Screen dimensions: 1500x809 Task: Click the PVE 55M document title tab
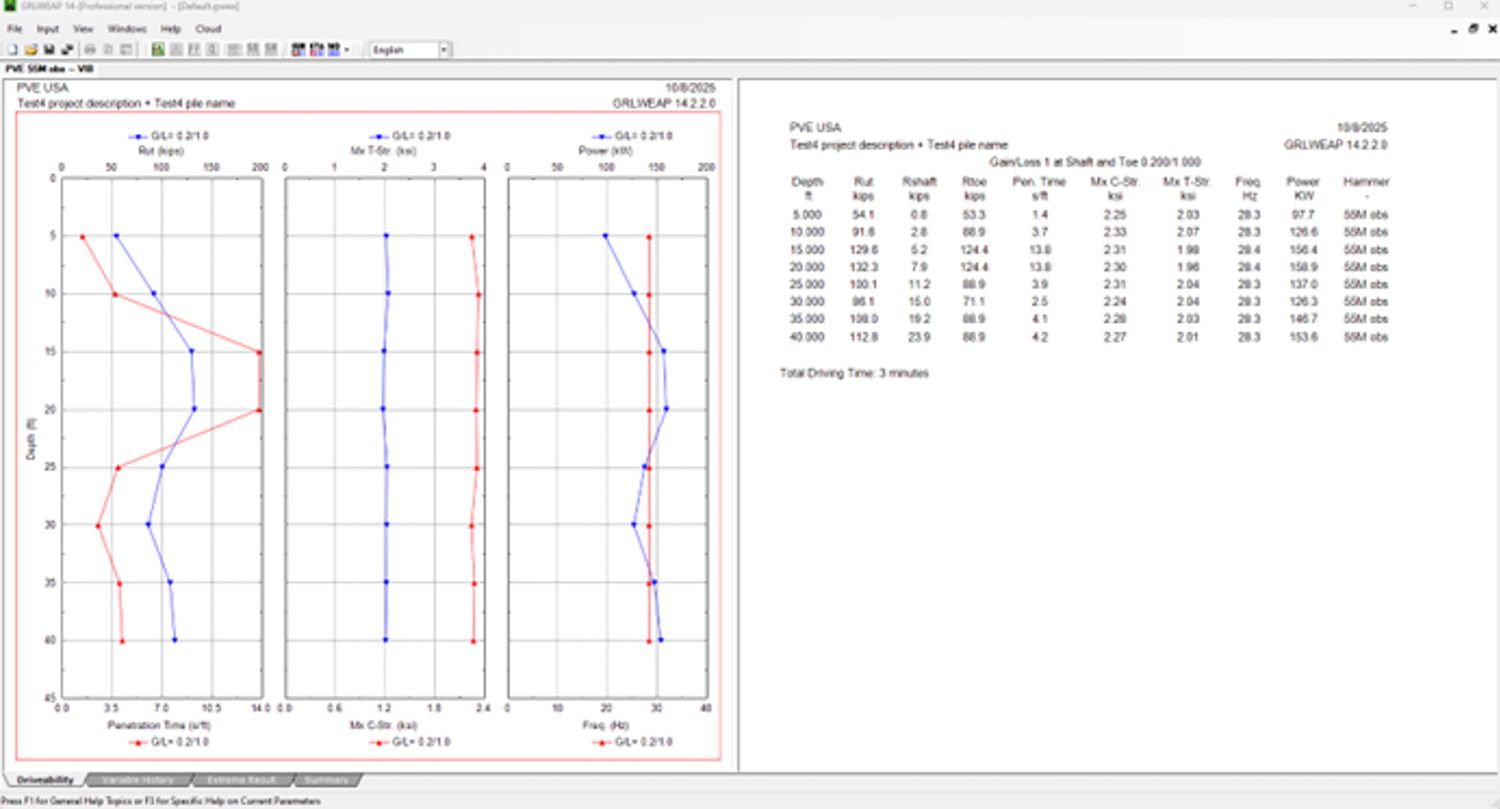pyautogui.click(x=49, y=69)
